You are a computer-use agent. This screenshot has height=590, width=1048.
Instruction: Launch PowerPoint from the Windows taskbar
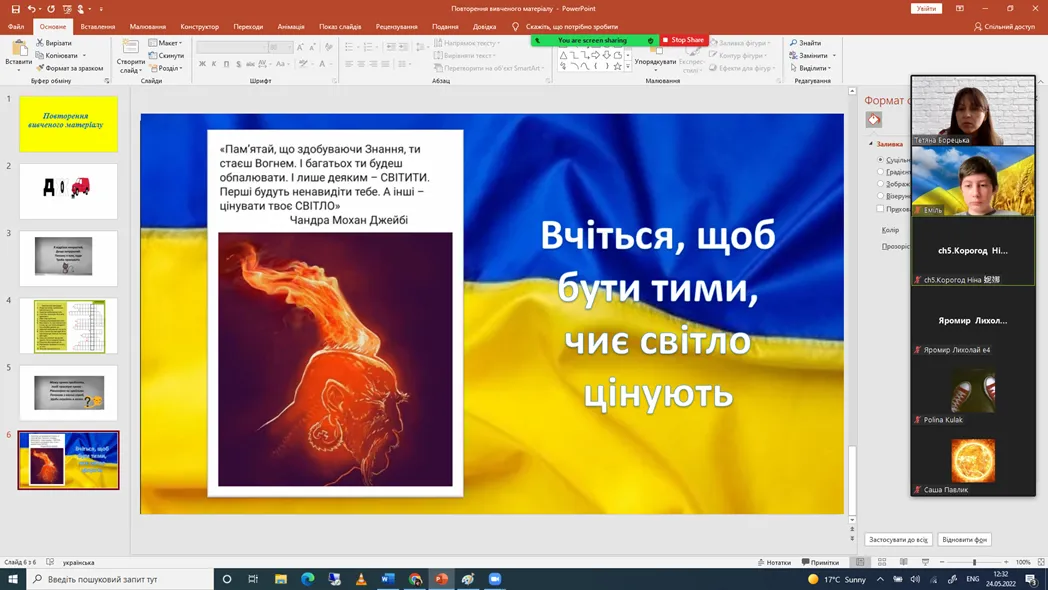tap(441, 579)
